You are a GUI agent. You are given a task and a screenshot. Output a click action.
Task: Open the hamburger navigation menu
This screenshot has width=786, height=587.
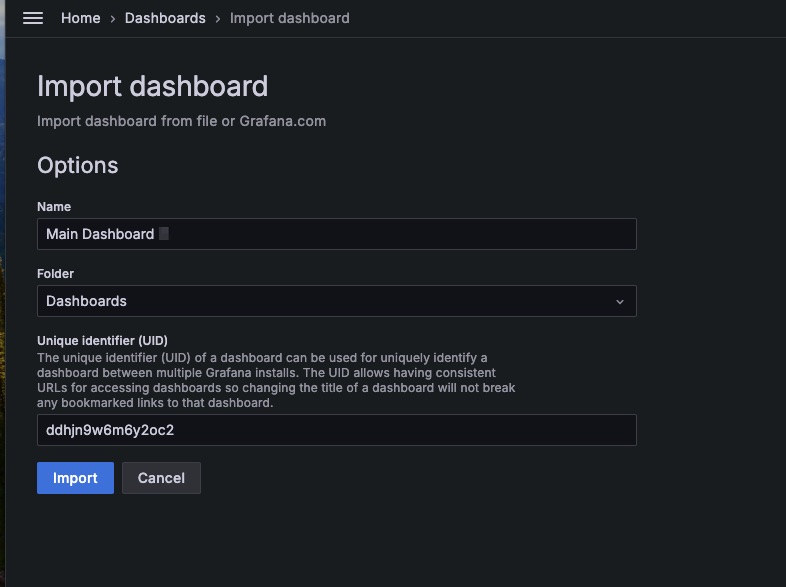[33, 18]
